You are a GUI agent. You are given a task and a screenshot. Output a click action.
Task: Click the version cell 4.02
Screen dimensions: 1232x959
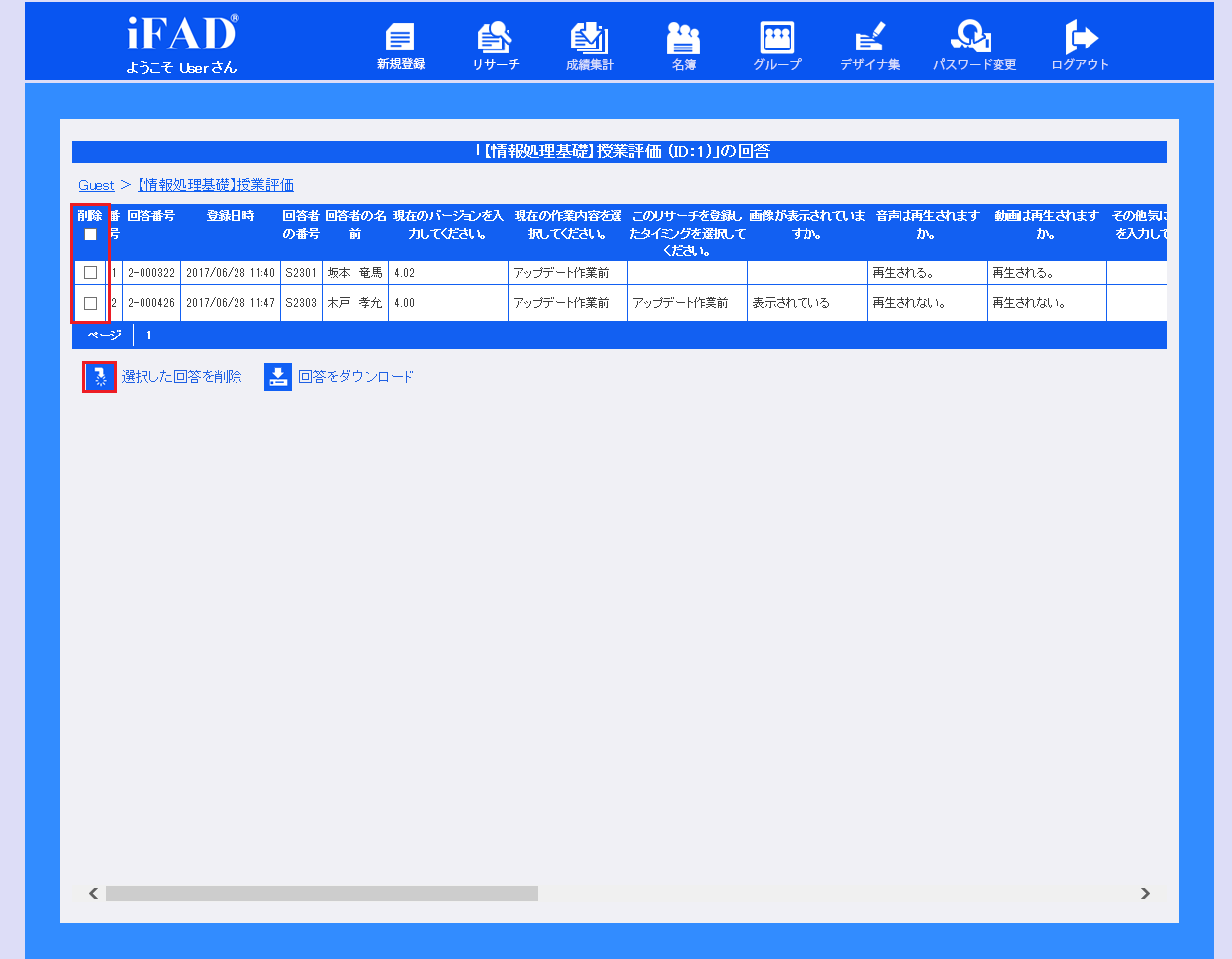click(x=448, y=273)
